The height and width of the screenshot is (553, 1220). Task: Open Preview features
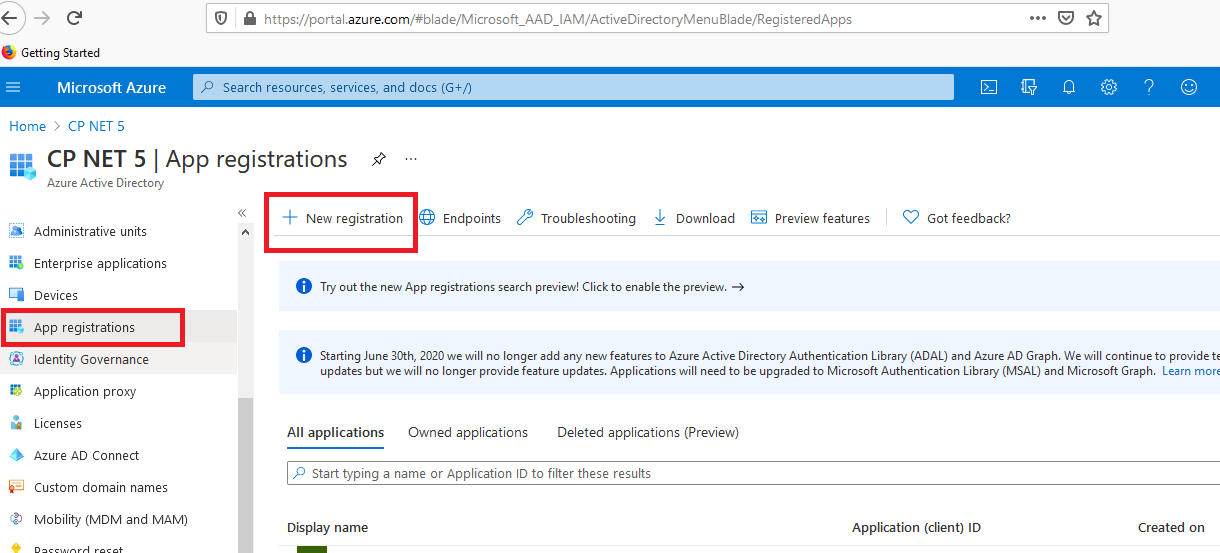(810, 218)
